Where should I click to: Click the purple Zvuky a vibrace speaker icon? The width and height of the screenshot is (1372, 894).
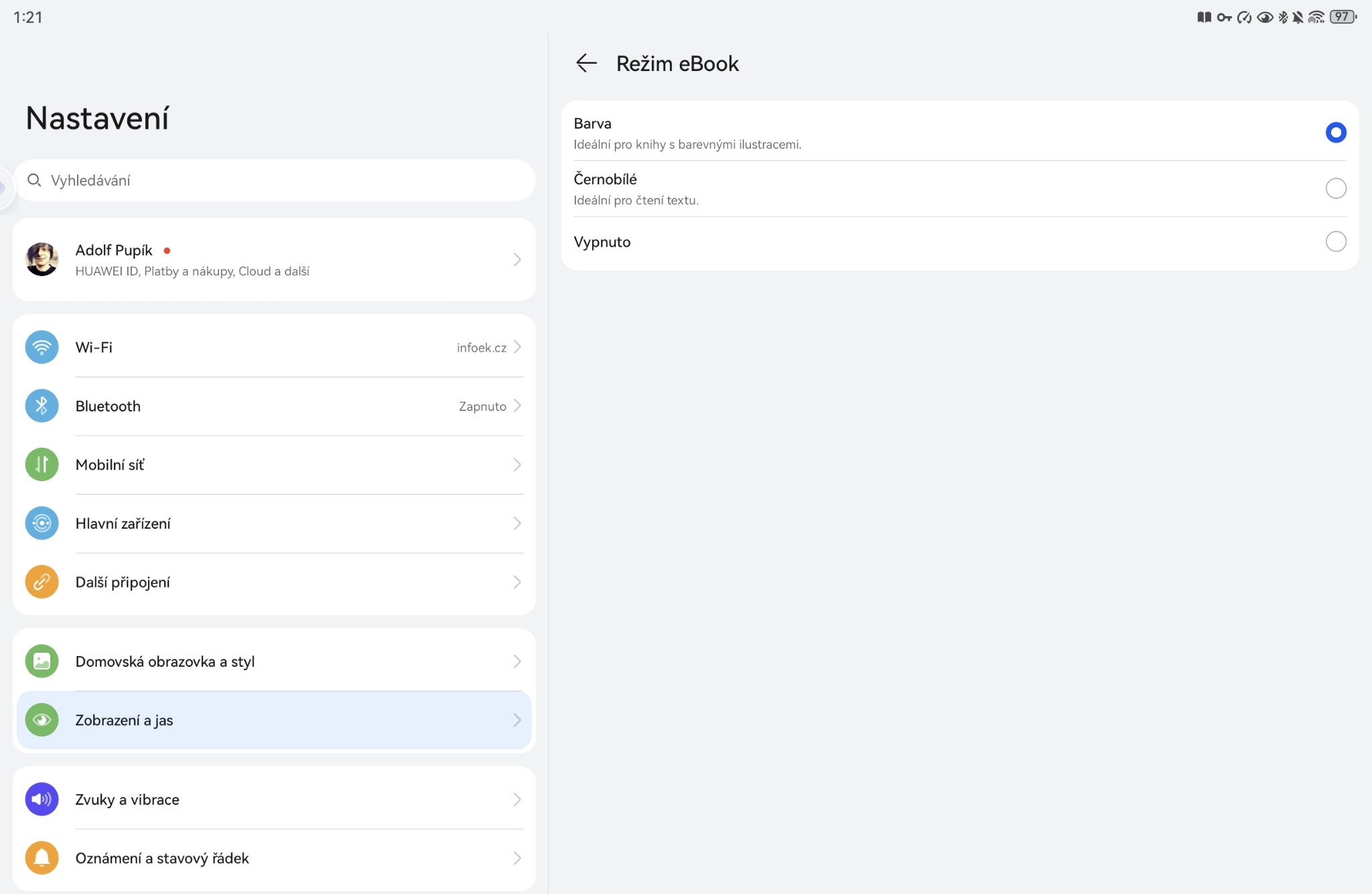[42, 800]
